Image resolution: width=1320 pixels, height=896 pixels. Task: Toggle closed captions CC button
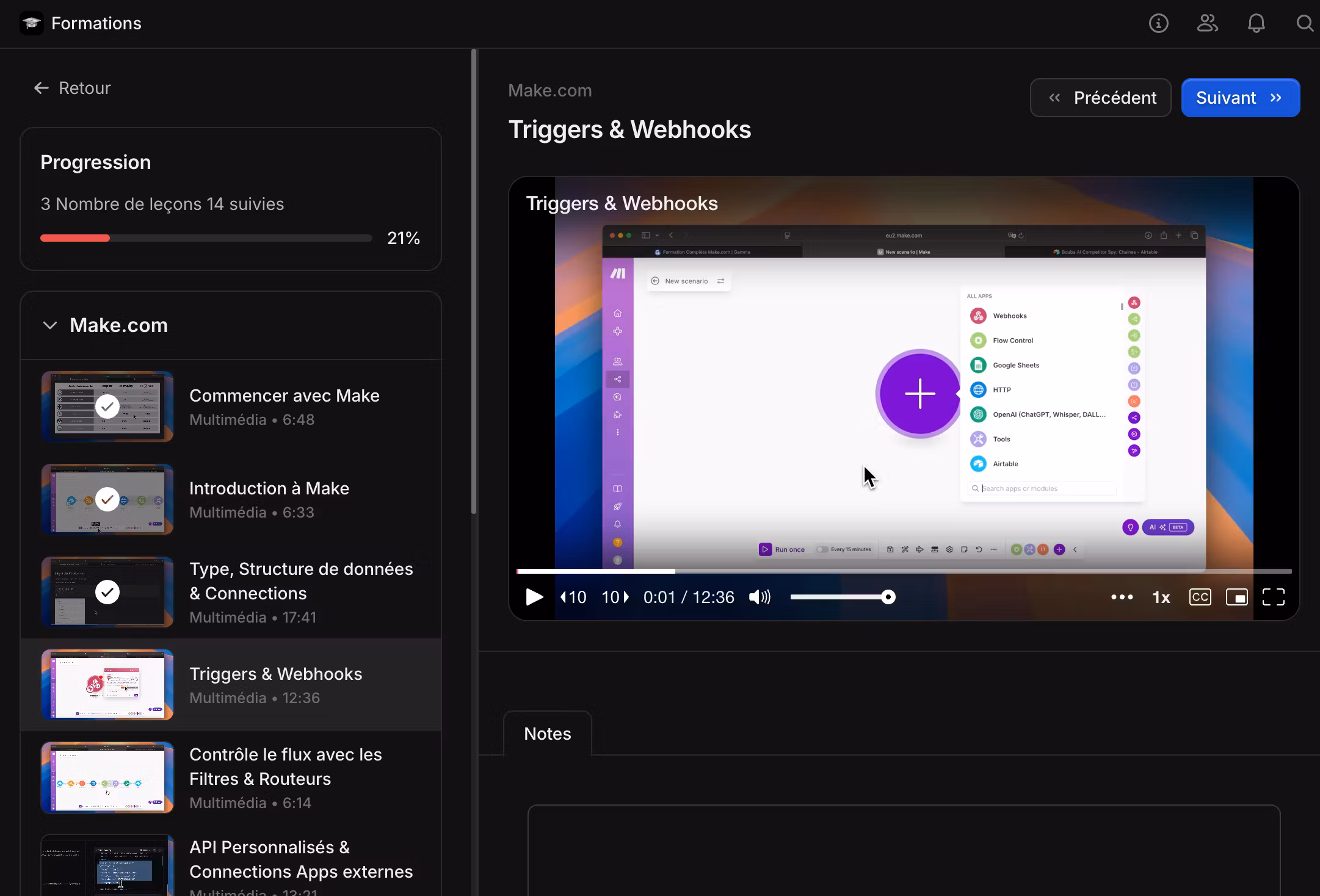[1200, 597]
